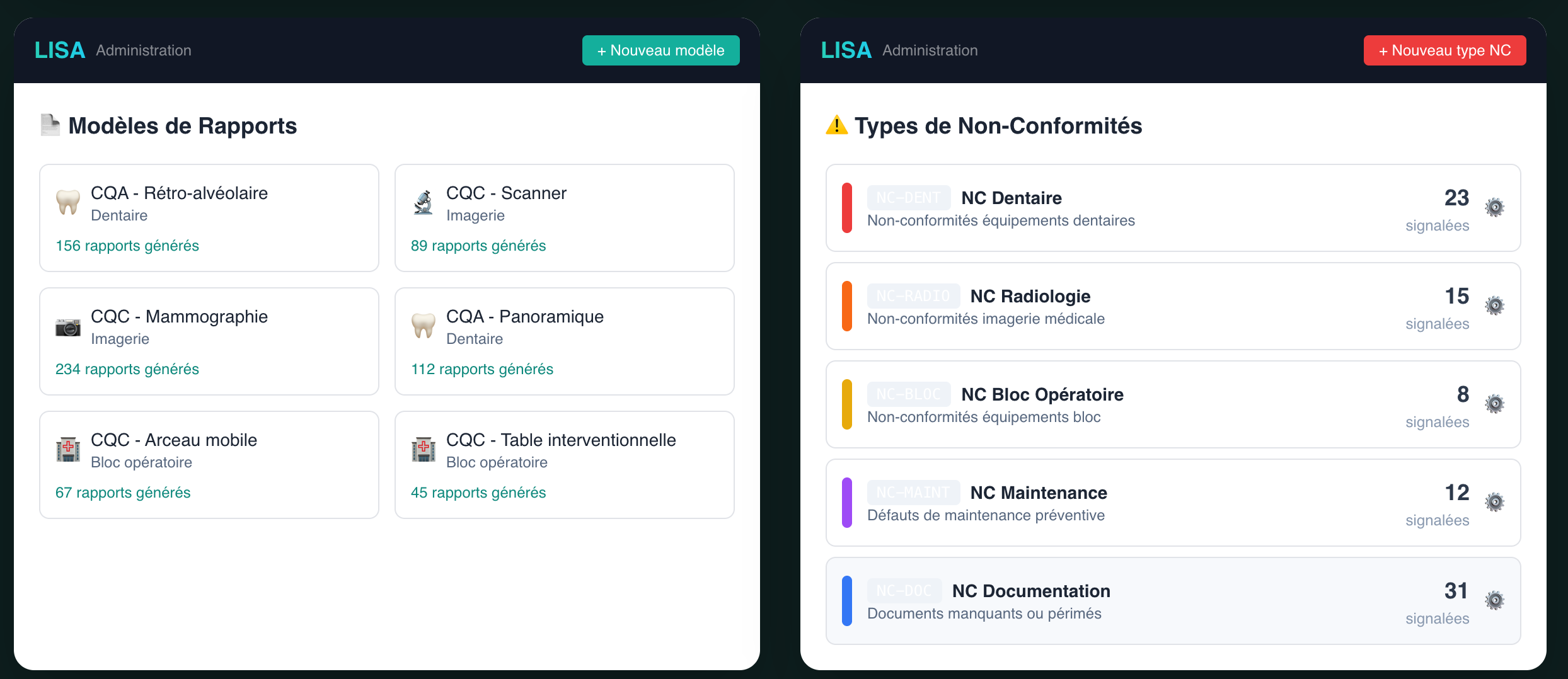Click gear icon on NC Bloc Opératoire
The width and height of the screenshot is (1568, 679).
tap(1494, 404)
